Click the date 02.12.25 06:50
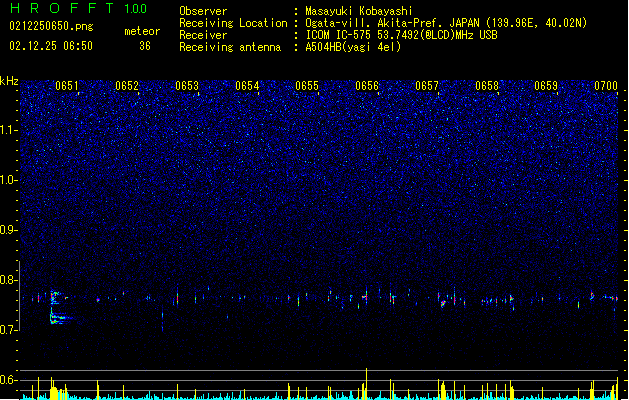Screen dimensions: 629x400 (x=51, y=46)
